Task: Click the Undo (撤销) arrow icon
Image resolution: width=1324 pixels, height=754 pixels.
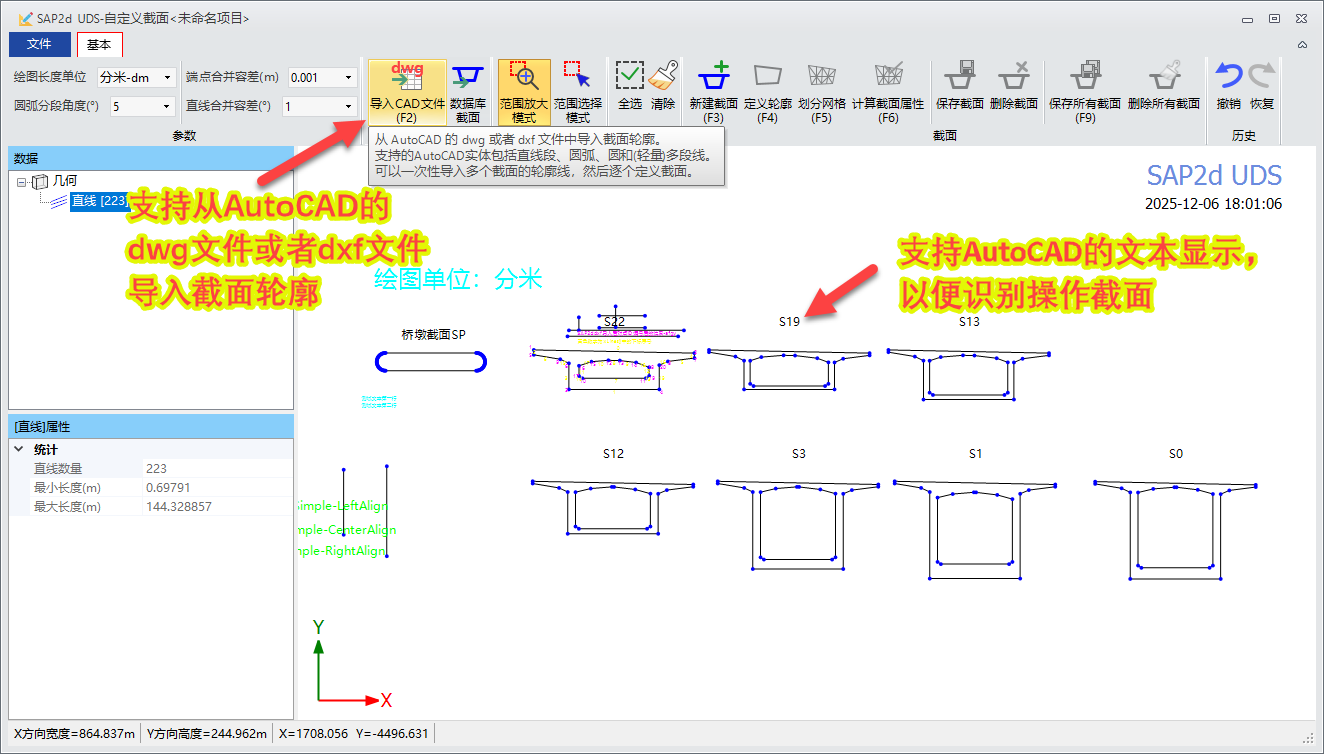Action: click(1228, 76)
